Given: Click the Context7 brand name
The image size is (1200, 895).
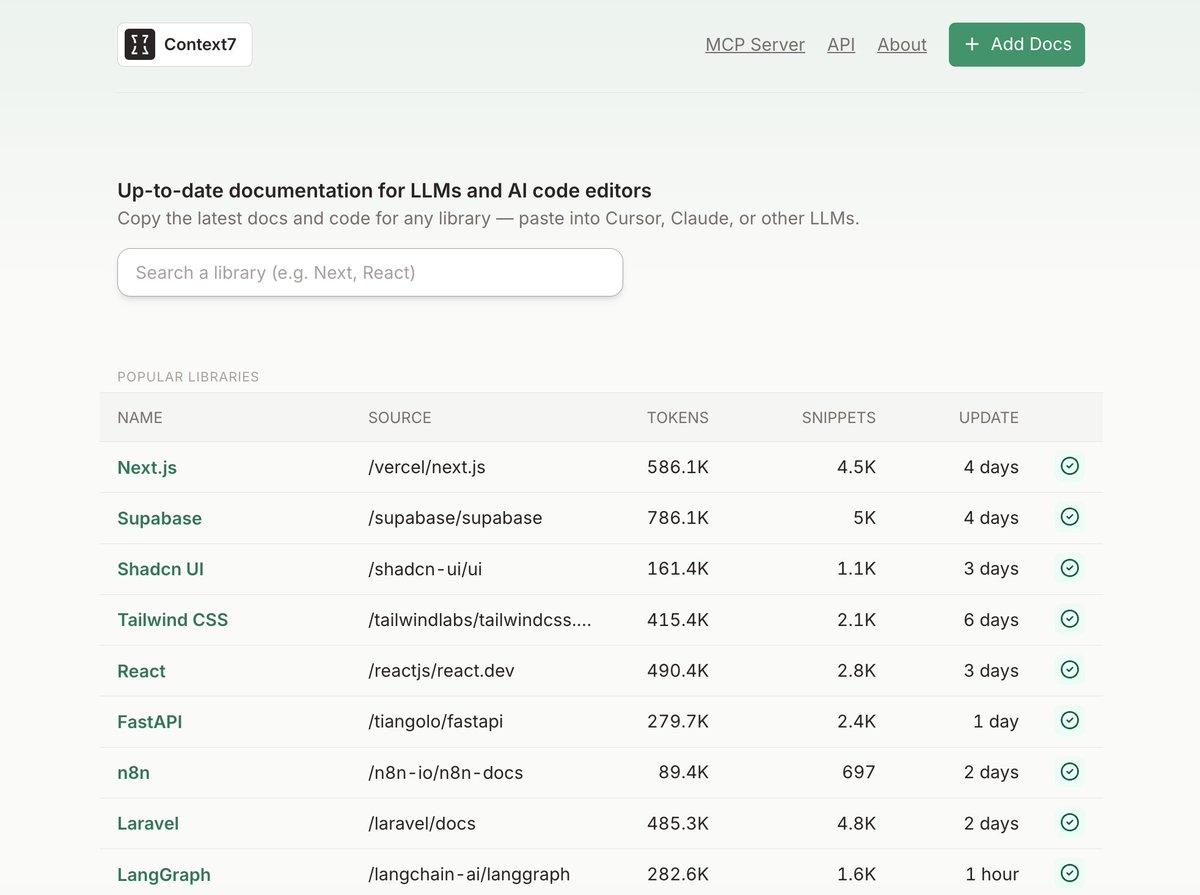Looking at the screenshot, I should pyautogui.click(x=200, y=45).
